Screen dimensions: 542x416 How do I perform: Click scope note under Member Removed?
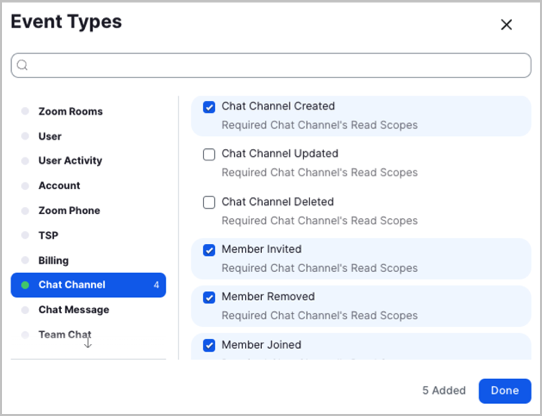pos(319,316)
